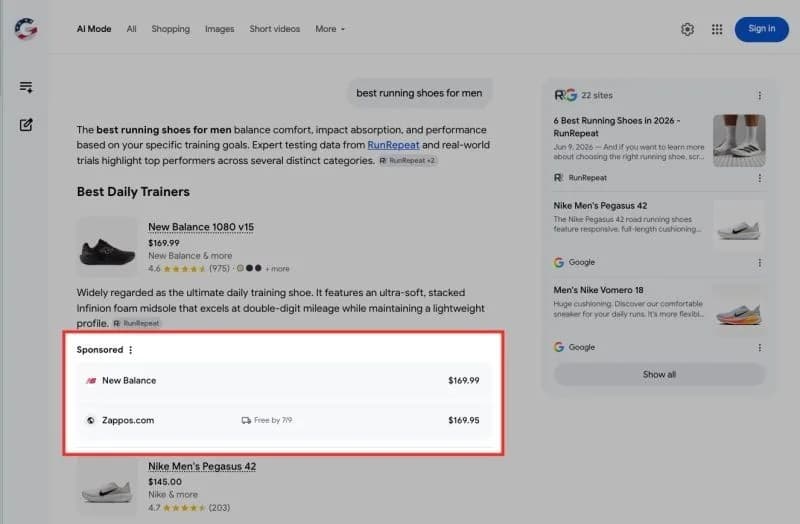This screenshot has height=524, width=800.
Task: Open the 22 sites panel three-dot menu
Action: pyautogui.click(x=760, y=96)
